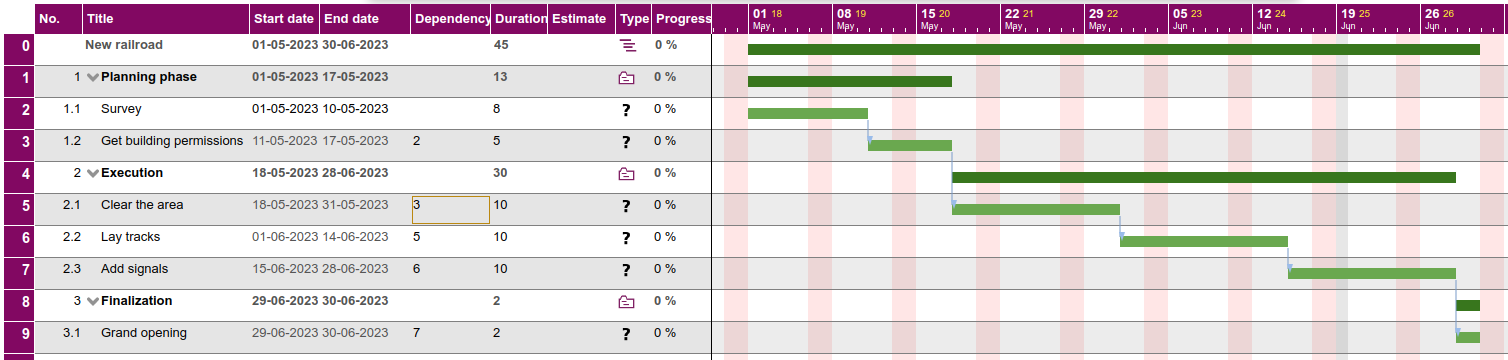Click the folder type icon of Finalization row
This screenshot has width=1508, height=360.
627,301
